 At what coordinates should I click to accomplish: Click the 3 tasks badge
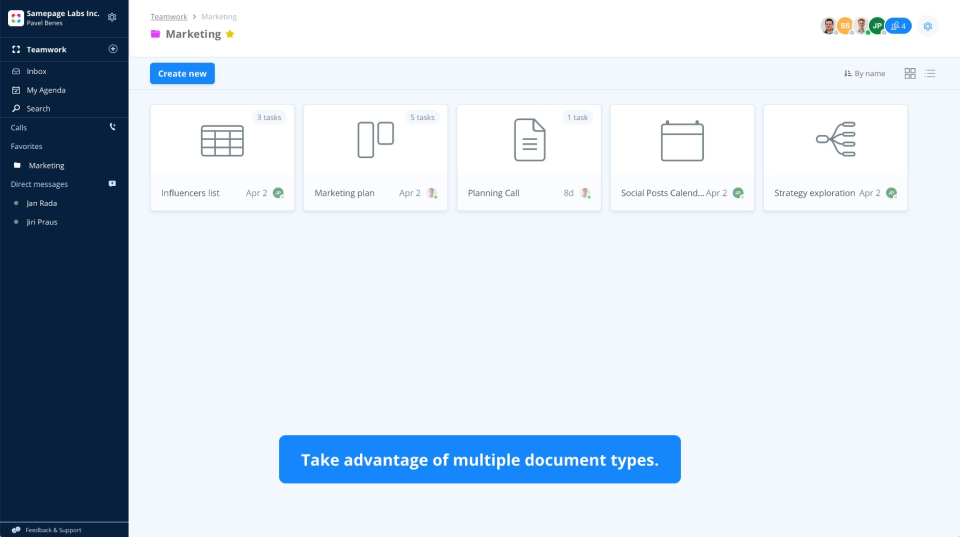[269, 118]
